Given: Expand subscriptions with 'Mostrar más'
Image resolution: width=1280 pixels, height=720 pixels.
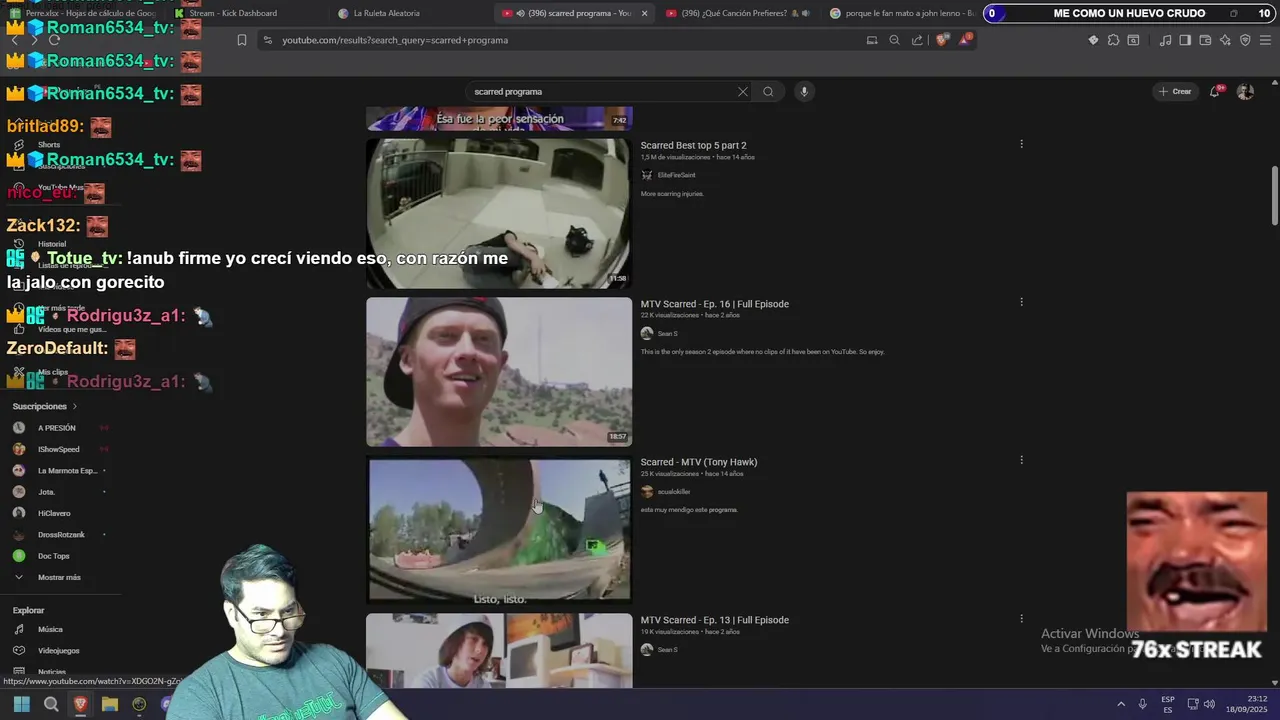Looking at the screenshot, I should [60, 577].
